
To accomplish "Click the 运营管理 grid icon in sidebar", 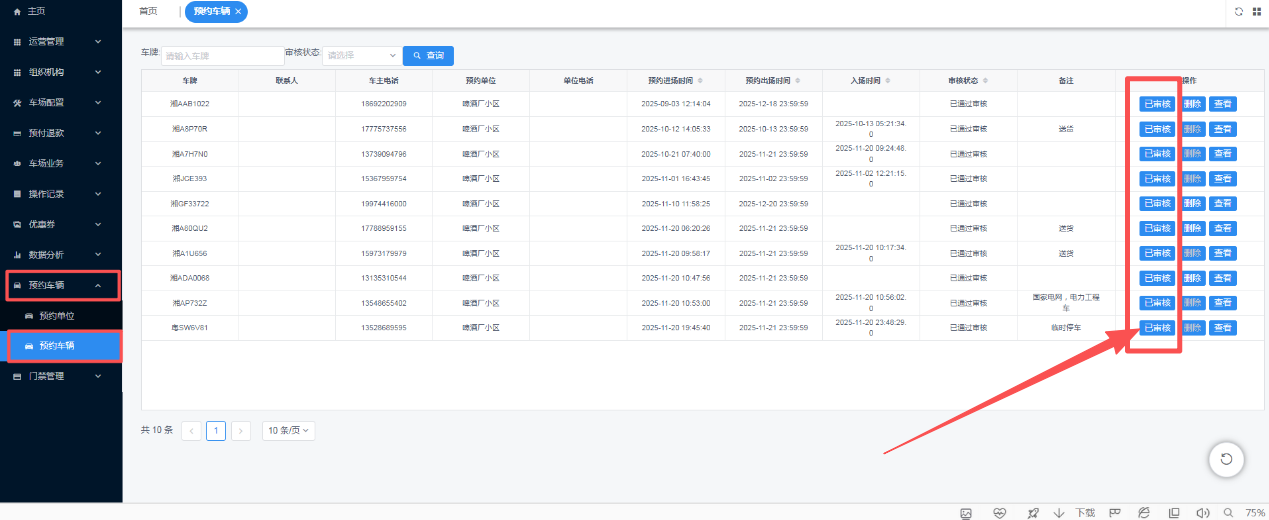I will tap(17, 42).
